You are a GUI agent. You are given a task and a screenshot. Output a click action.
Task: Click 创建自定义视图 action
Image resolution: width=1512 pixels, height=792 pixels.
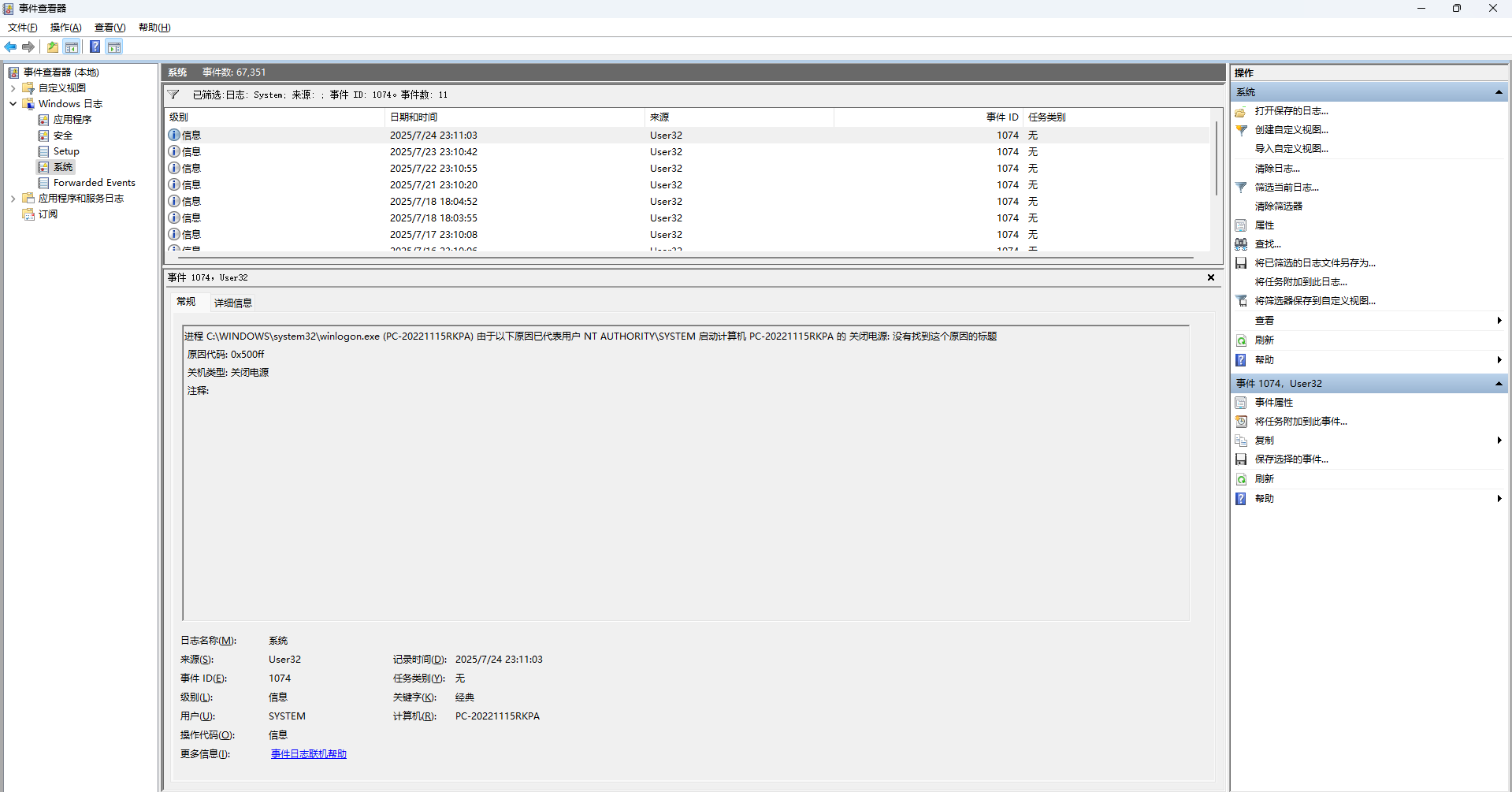pyautogui.click(x=1291, y=130)
